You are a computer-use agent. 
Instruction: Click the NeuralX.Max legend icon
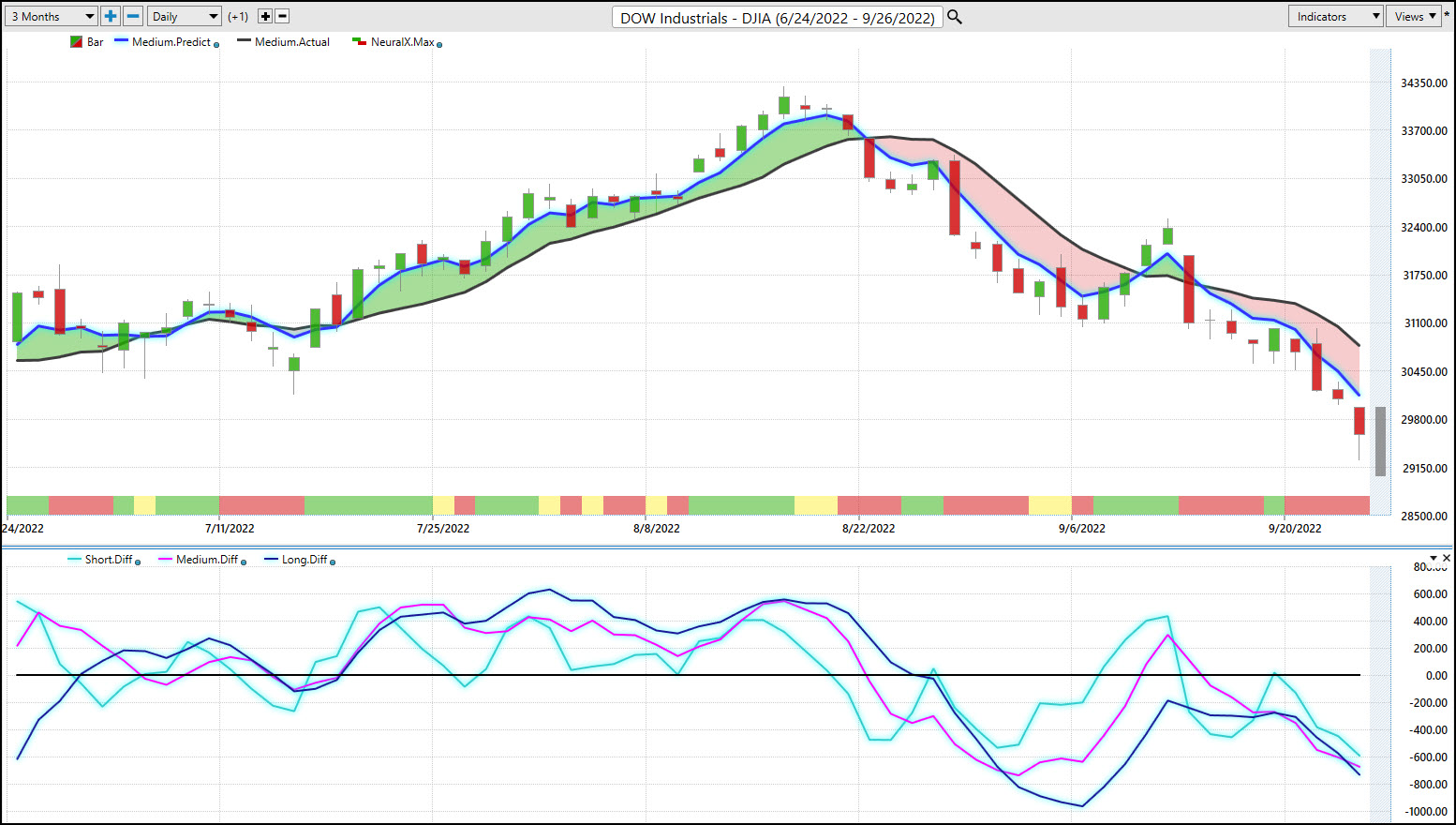pyautogui.click(x=359, y=42)
